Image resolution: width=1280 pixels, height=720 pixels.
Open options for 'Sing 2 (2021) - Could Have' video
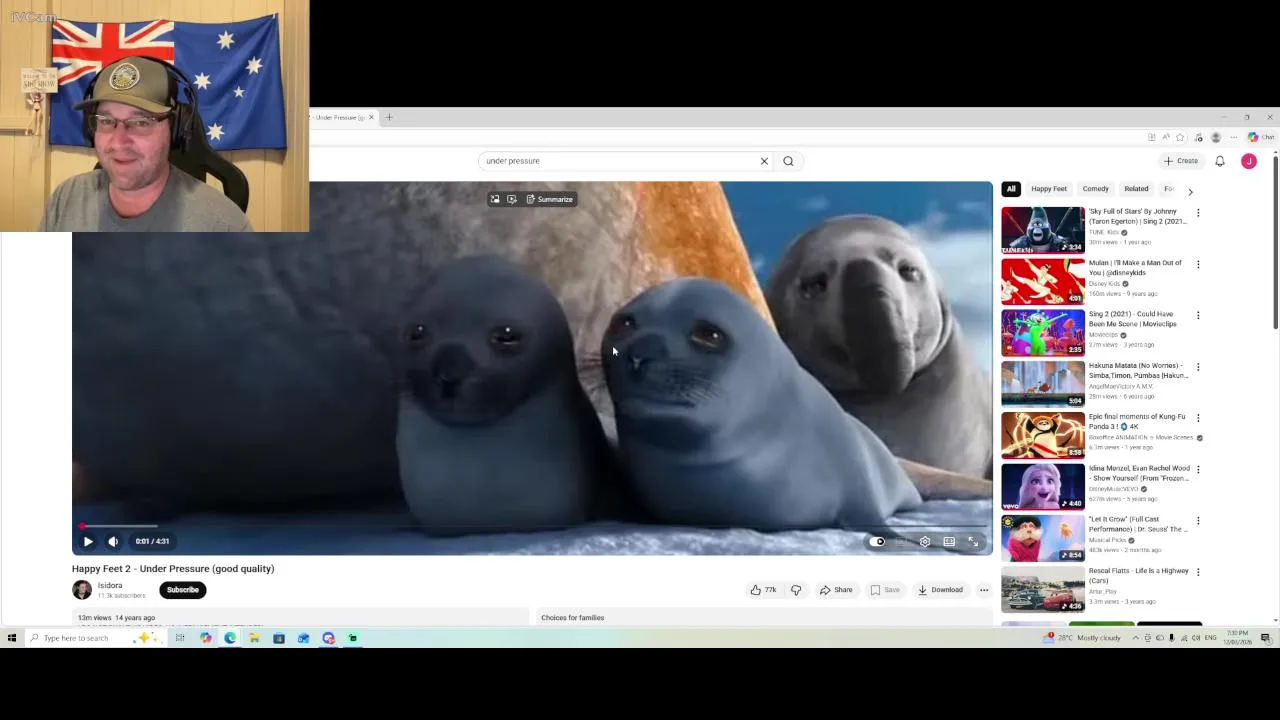[1198, 315]
